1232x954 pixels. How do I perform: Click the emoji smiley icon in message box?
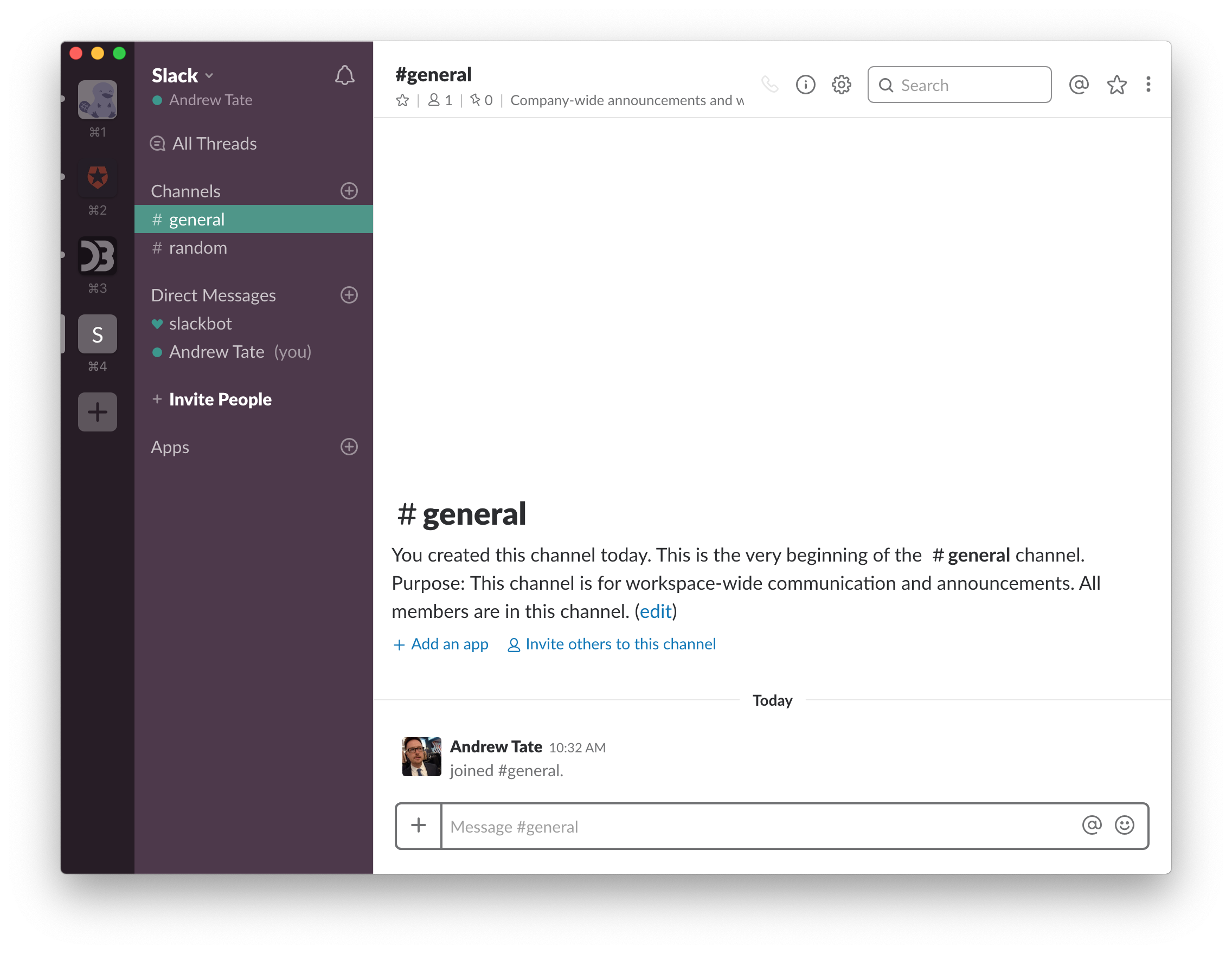[x=1124, y=825]
